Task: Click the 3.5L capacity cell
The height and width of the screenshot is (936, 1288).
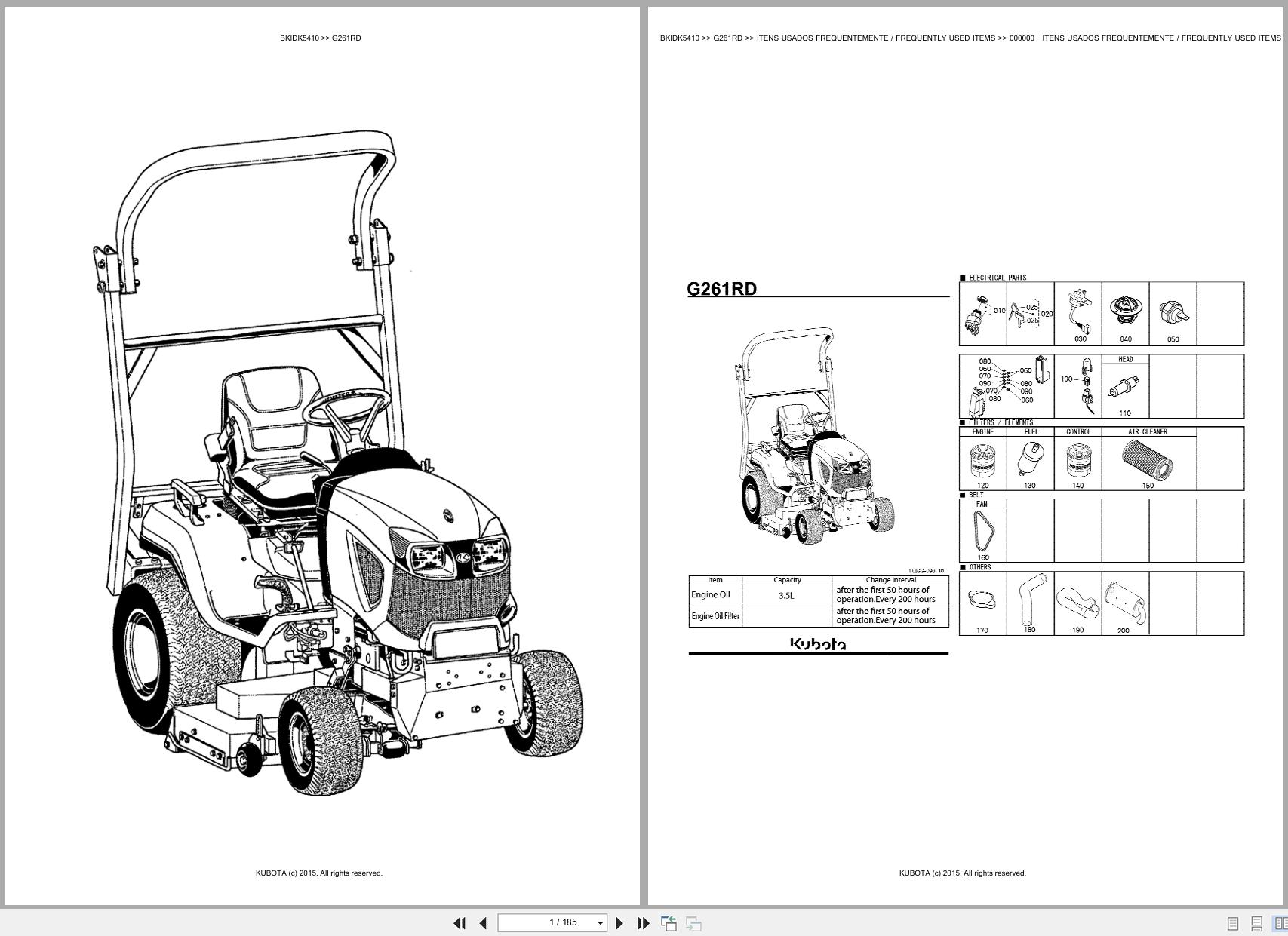Action: coord(786,595)
